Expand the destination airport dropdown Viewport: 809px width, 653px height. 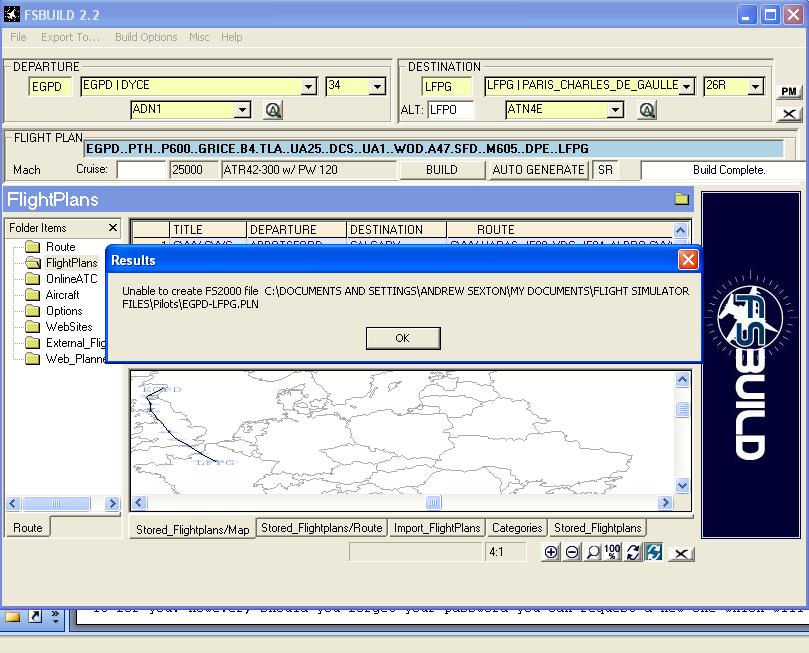tap(686, 86)
